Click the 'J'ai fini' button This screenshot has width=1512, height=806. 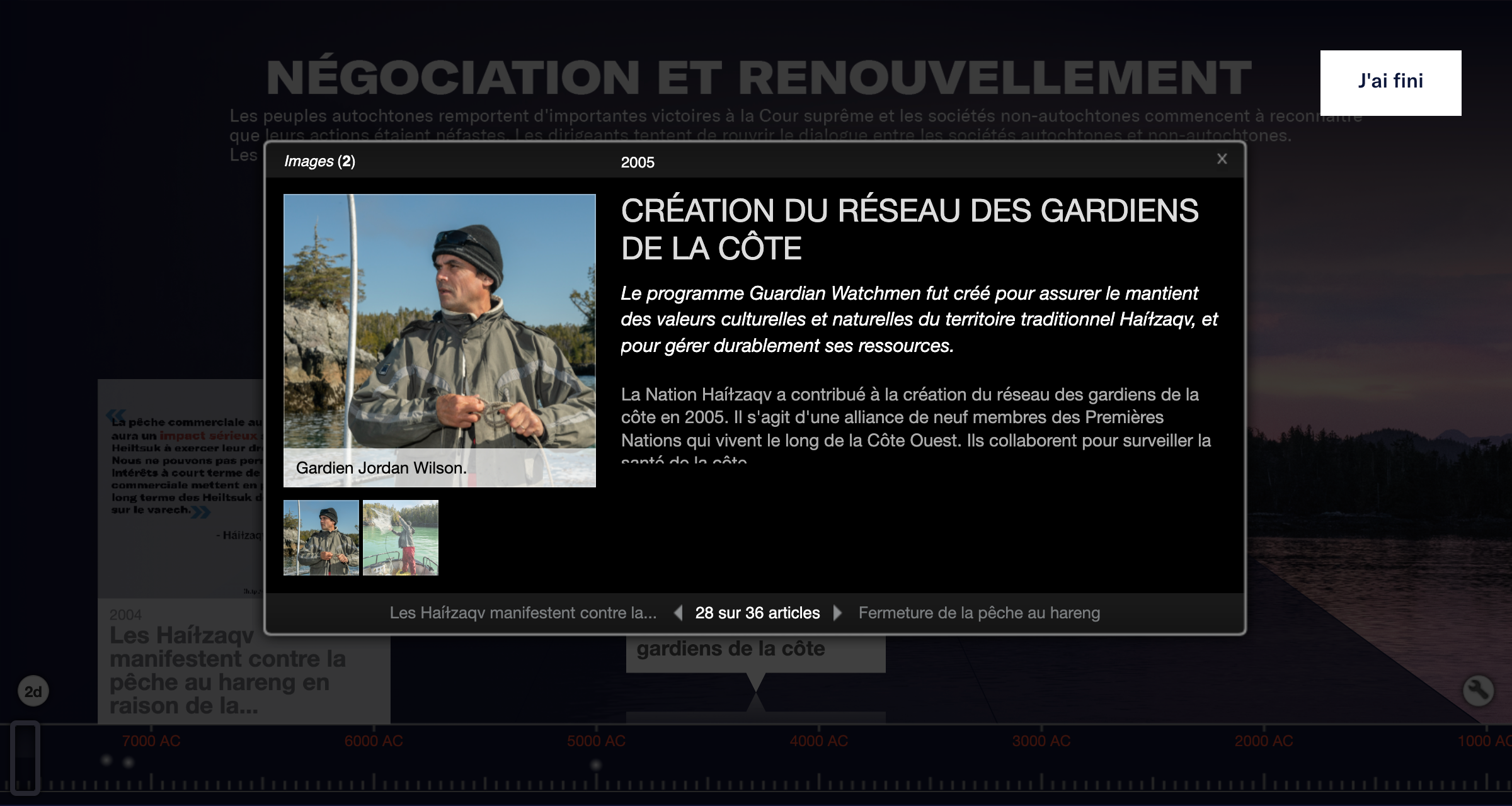tap(1390, 82)
